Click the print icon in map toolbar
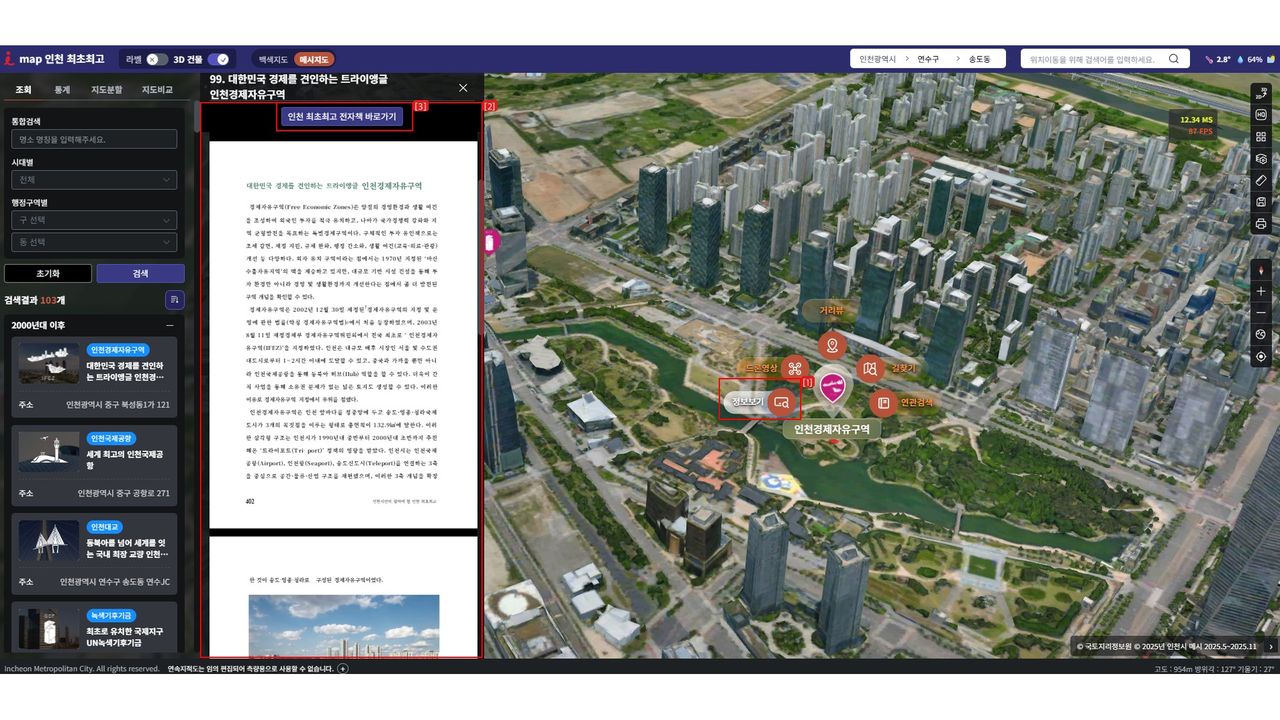Screen dimensions: 1280x720 [x=1261, y=224]
